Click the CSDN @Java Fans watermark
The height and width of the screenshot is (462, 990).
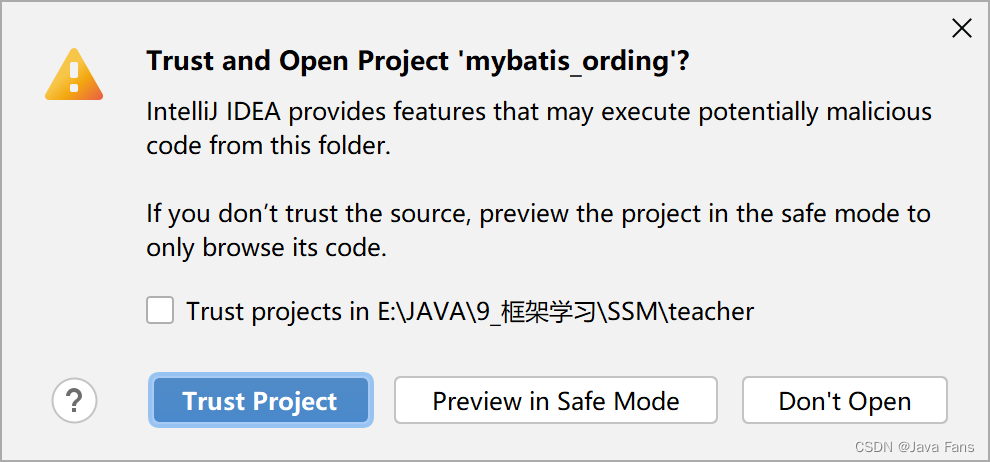pyautogui.click(x=914, y=447)
